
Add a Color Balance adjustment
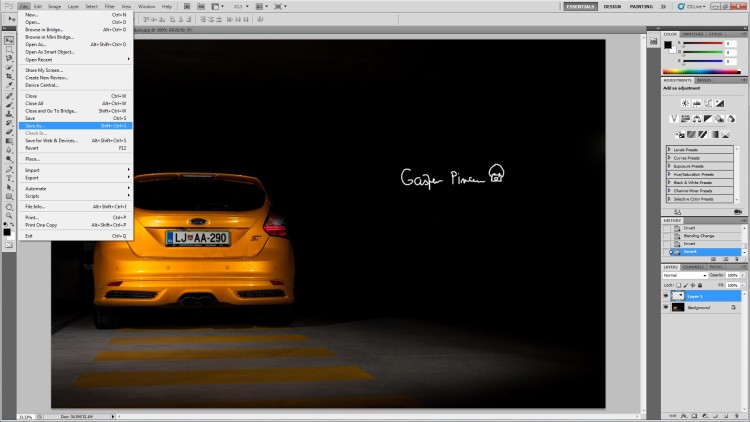pos(697,119)
